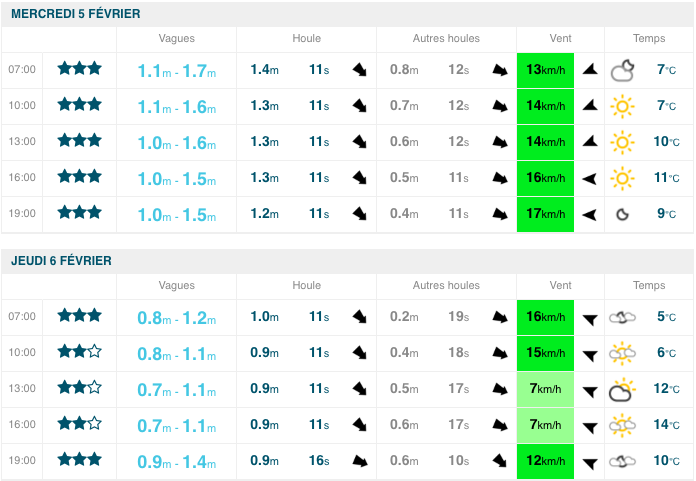Image resolution: width=696 pixels, height=481 pixels.
Task: Click the 14°C temperature for Thursday 16:00
Action: tap(665, 425)
